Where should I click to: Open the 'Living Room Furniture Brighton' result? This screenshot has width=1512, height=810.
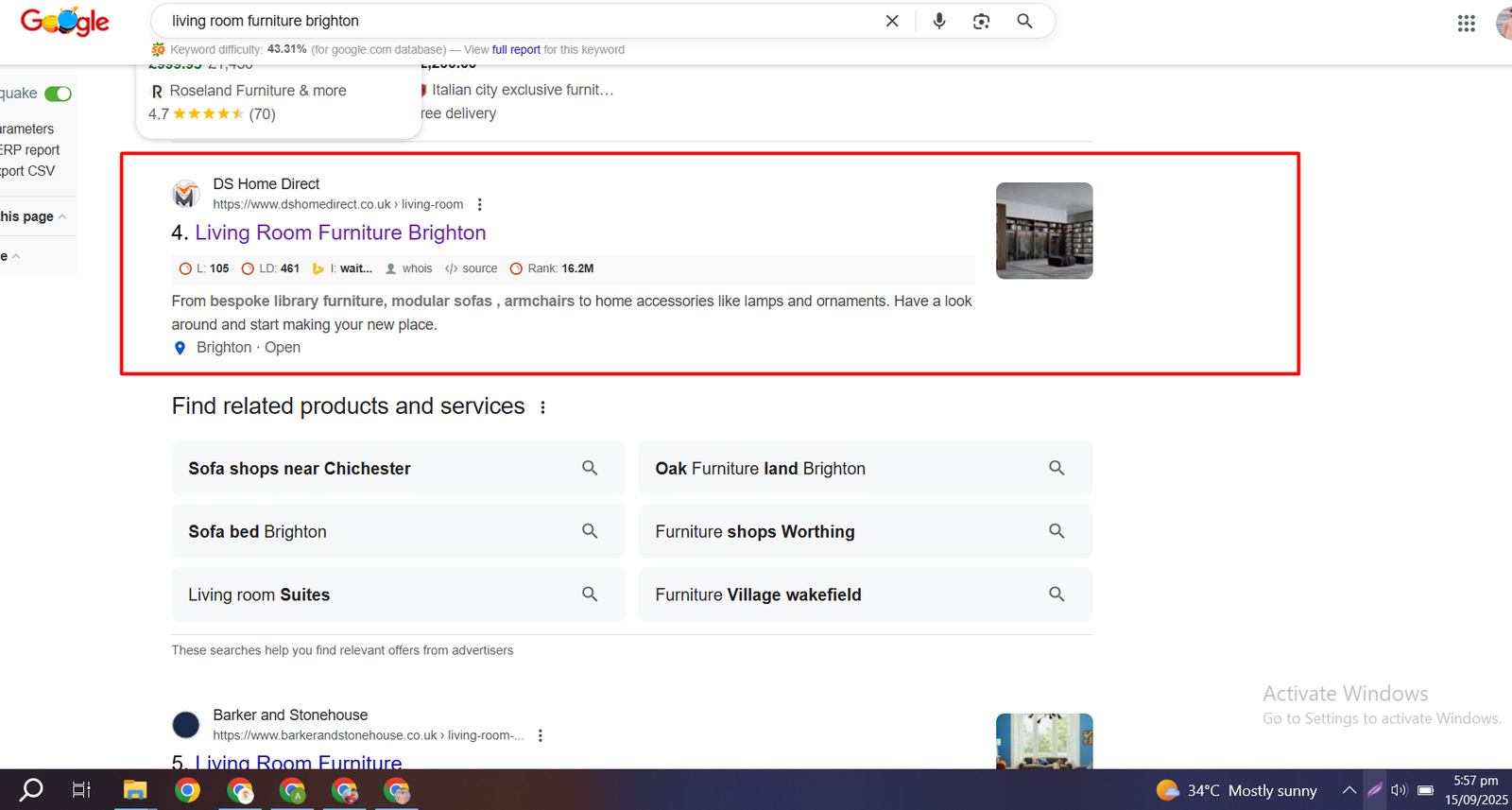click(340, 233)
